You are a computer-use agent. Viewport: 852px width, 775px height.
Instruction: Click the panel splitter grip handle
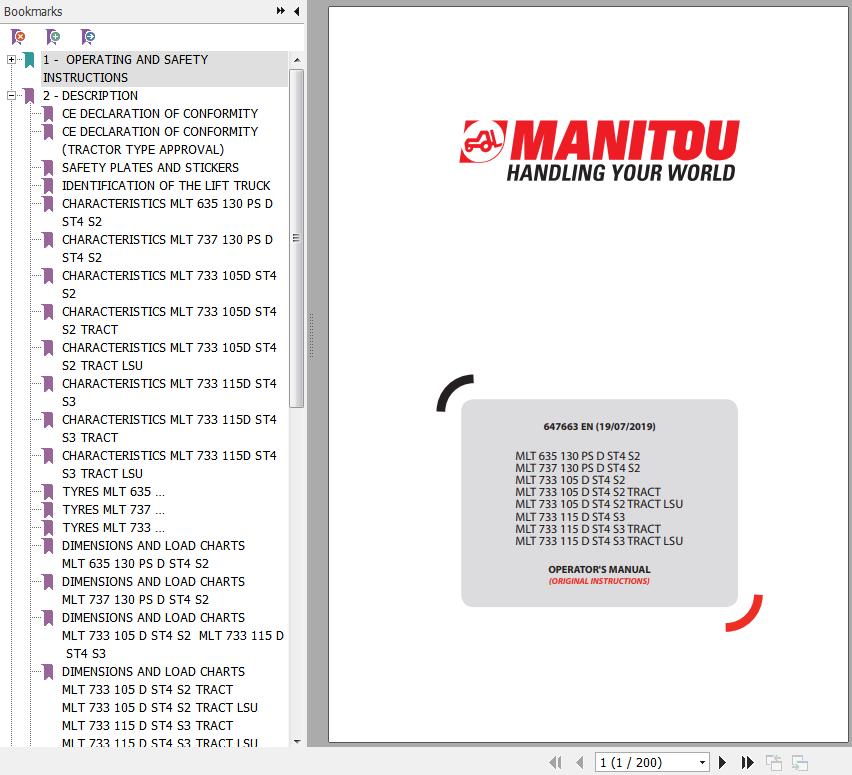[312, 335]
